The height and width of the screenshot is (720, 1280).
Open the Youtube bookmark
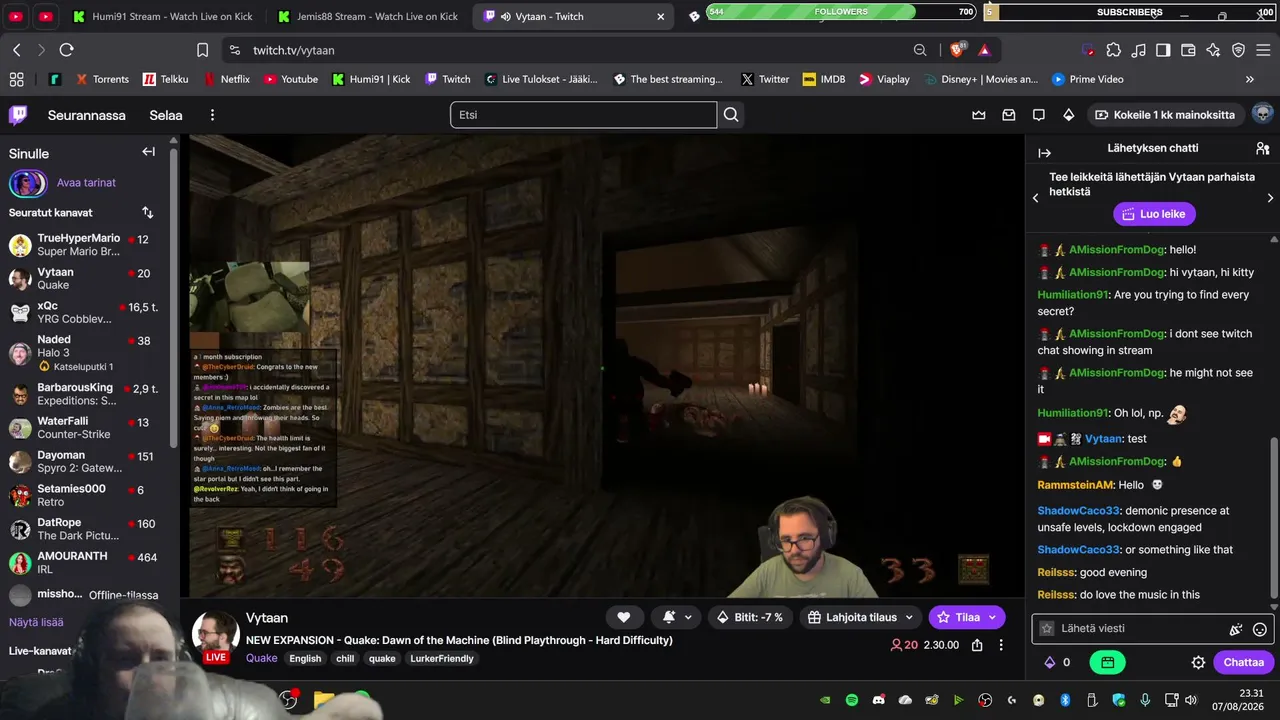(x=291, y=79)
